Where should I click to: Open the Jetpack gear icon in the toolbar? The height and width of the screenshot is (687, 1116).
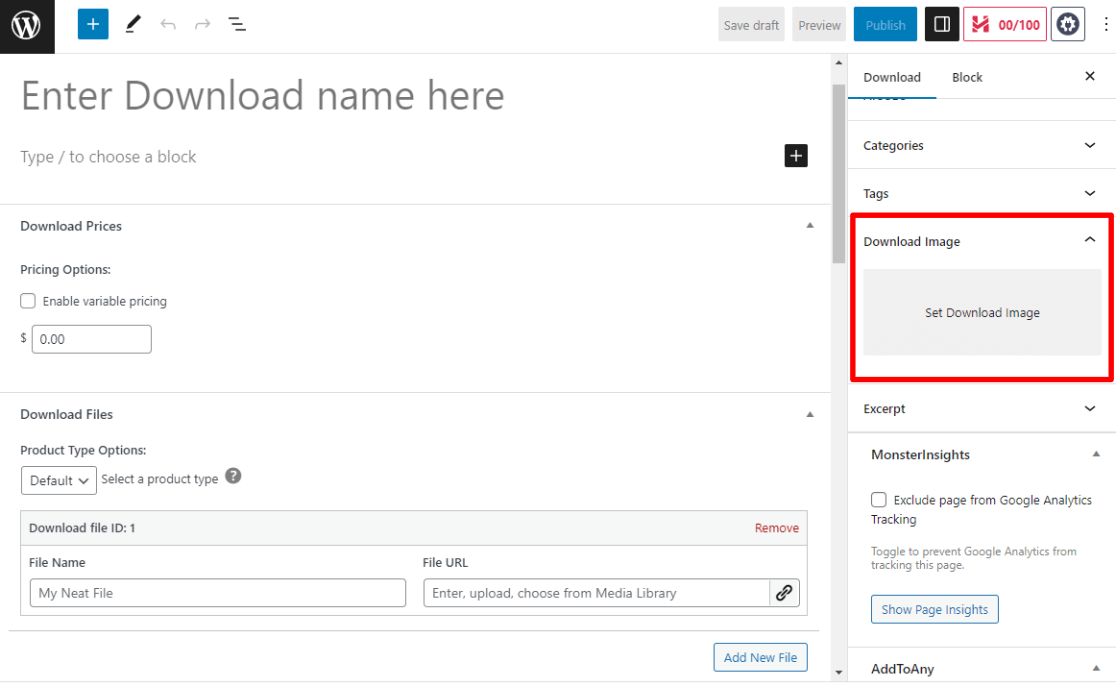click(x=1067, y=23)
